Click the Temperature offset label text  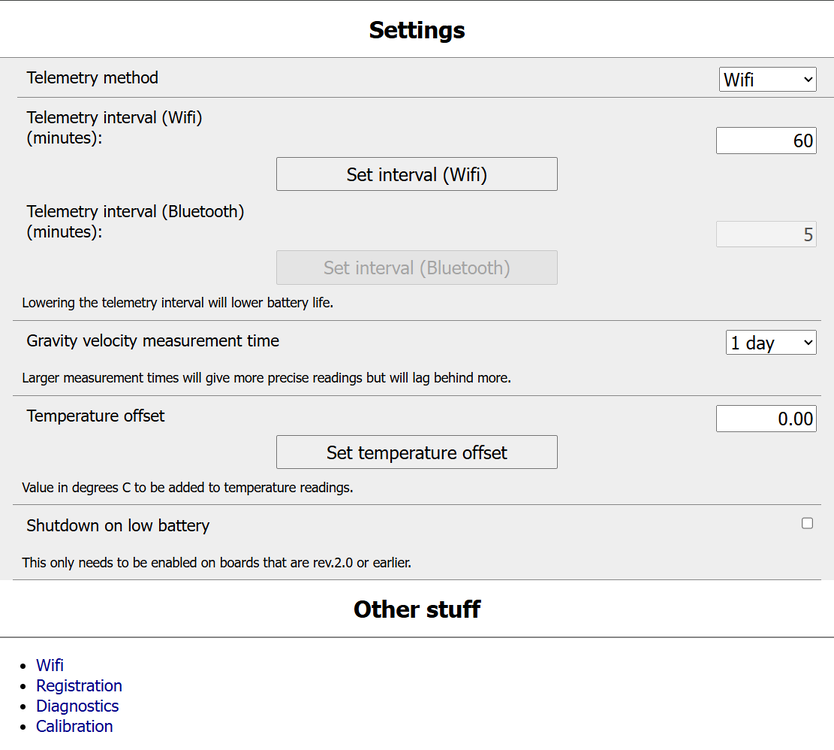(x=96, y=416)
